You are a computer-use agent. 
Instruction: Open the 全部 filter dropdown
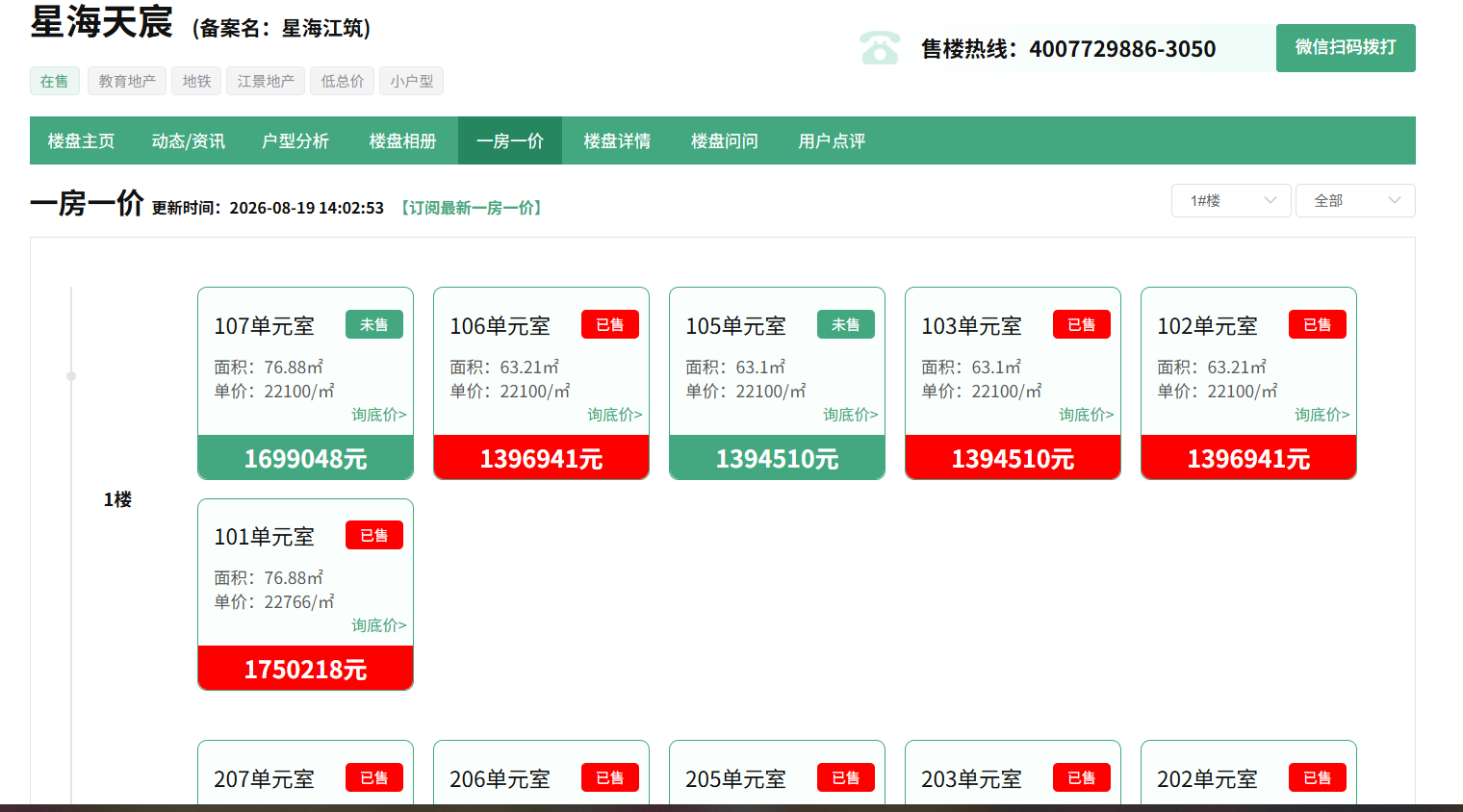point(1355,200)
